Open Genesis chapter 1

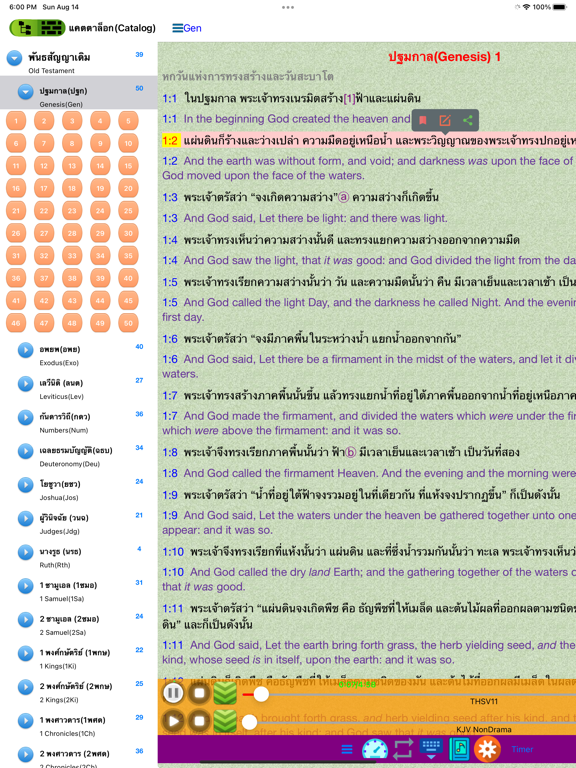16,120
